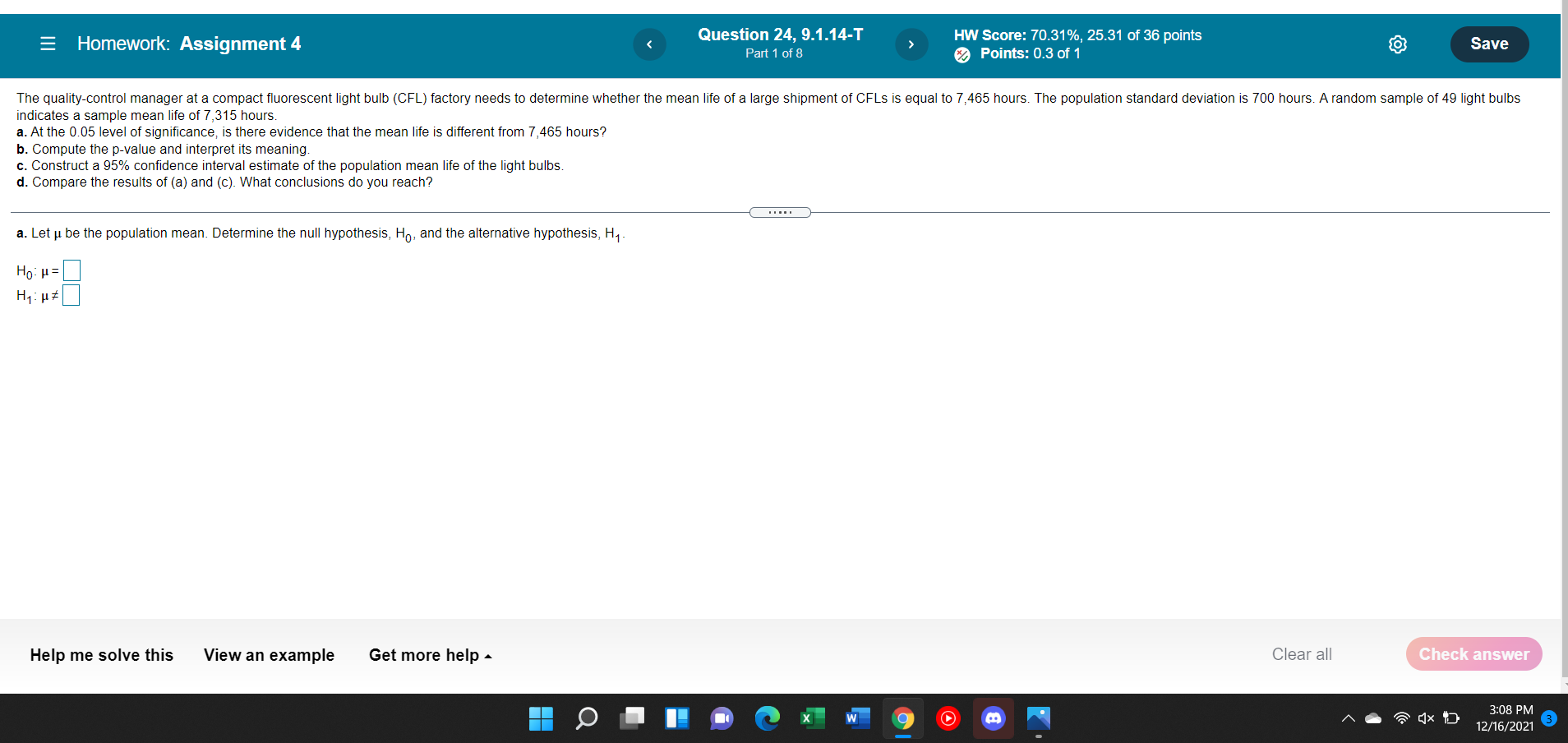
Task: Open the Windows Start menu
Action: pyautogui.click(x=541, y=718)
